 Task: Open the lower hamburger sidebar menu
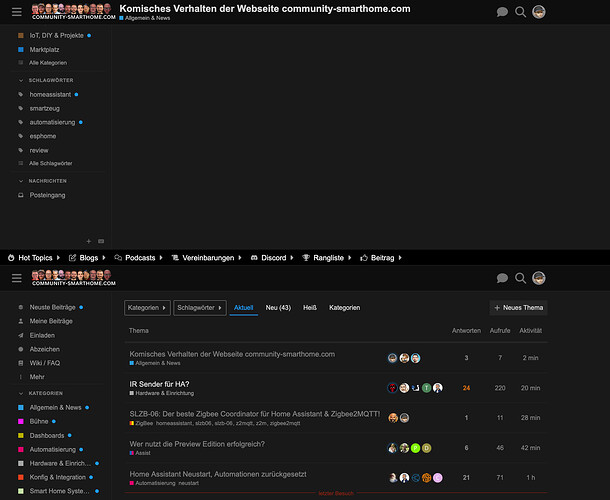pos(17,278)
